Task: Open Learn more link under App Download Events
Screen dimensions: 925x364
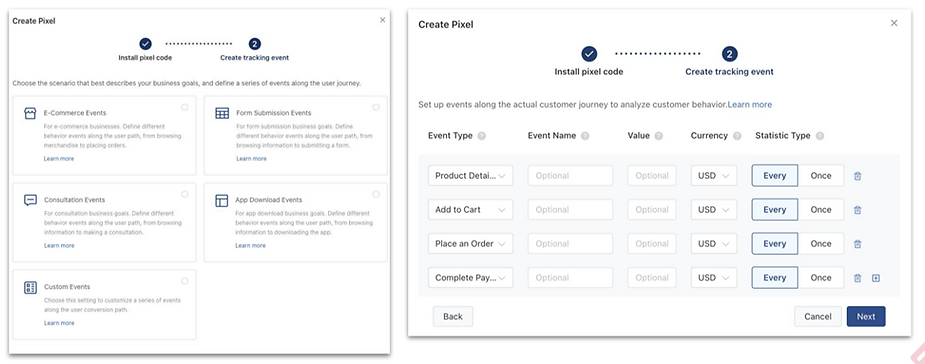Action: coord(250,245)
